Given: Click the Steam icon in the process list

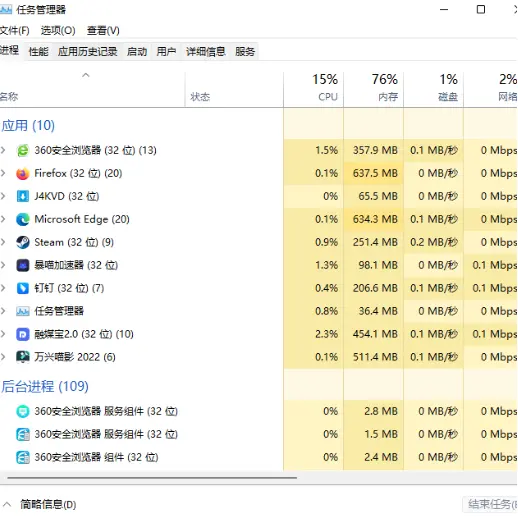Looking at the screenshot, I should 23,242.
